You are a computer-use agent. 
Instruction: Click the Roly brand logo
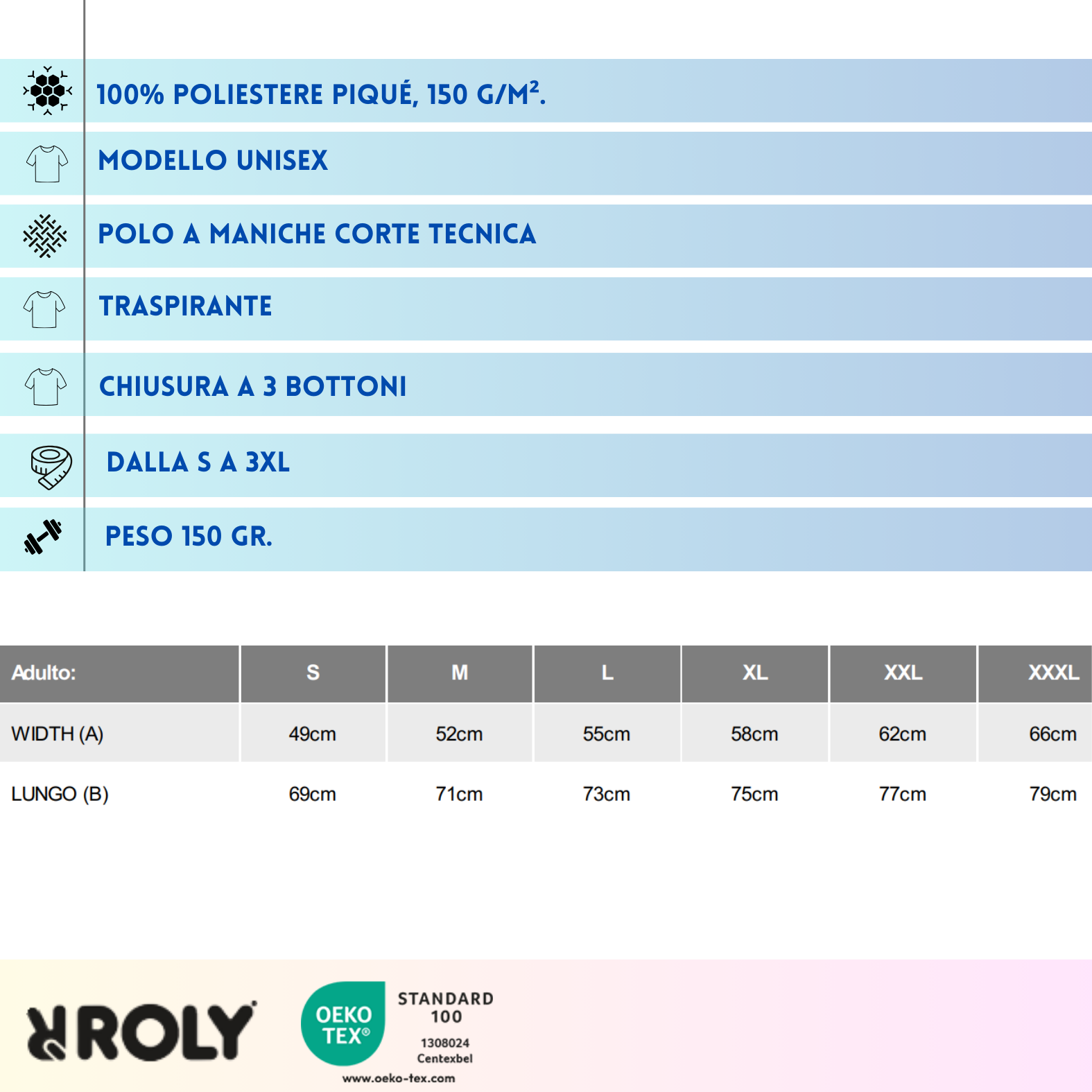(141, 1032)
